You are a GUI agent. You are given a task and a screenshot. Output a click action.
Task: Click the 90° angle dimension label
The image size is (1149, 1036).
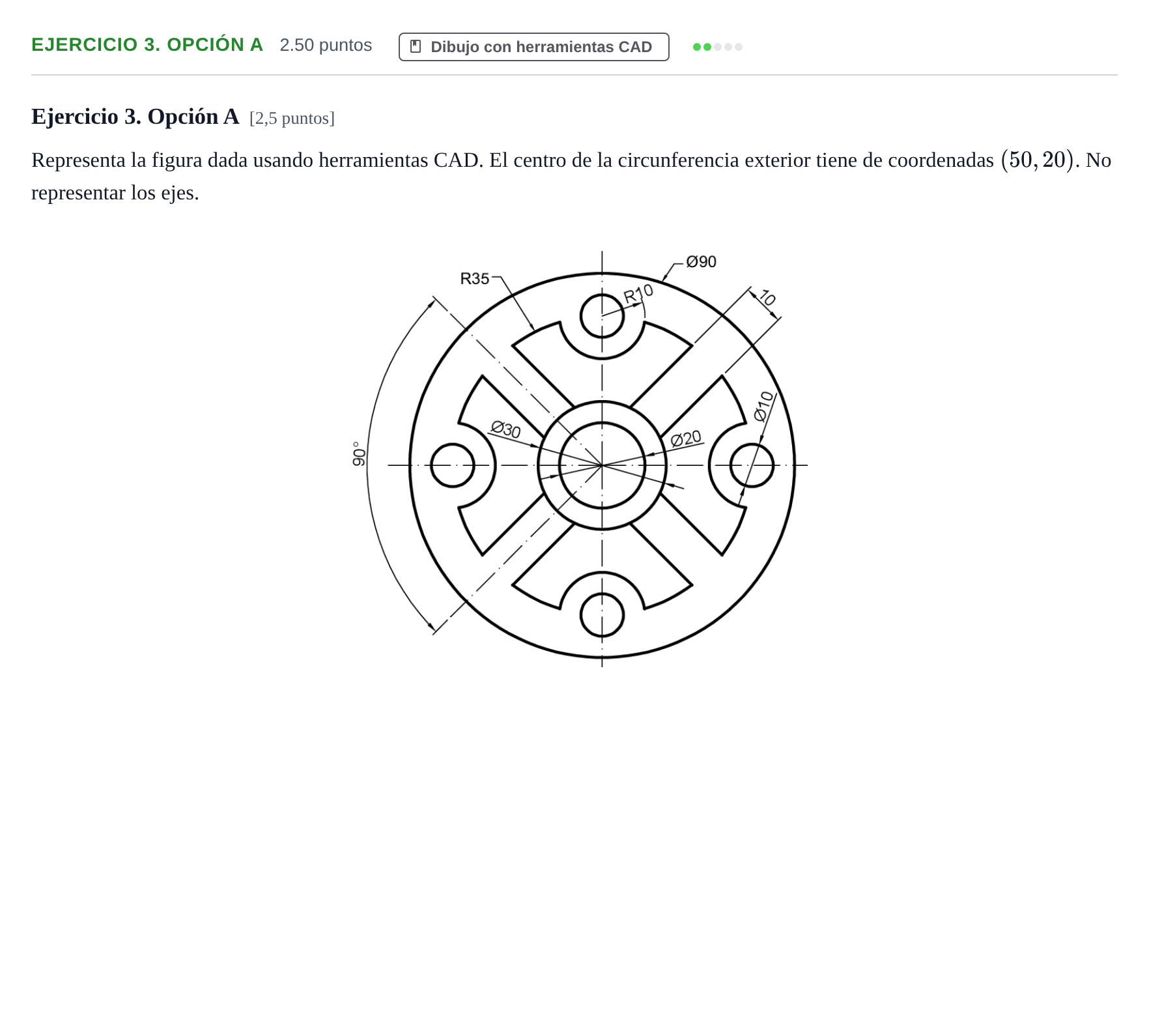click(x=358, y=454)
